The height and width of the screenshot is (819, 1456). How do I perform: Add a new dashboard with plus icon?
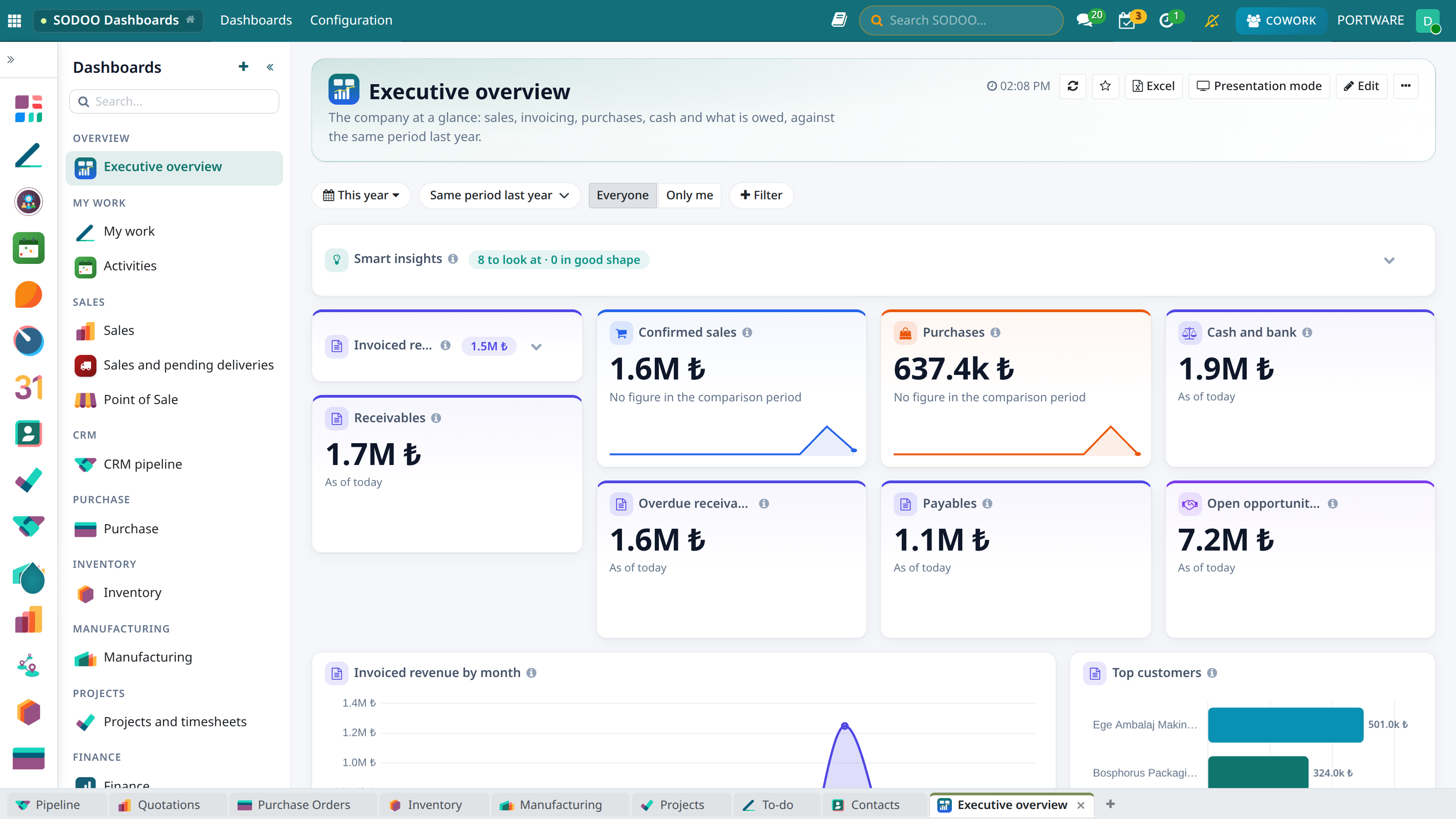click(243, 67)
